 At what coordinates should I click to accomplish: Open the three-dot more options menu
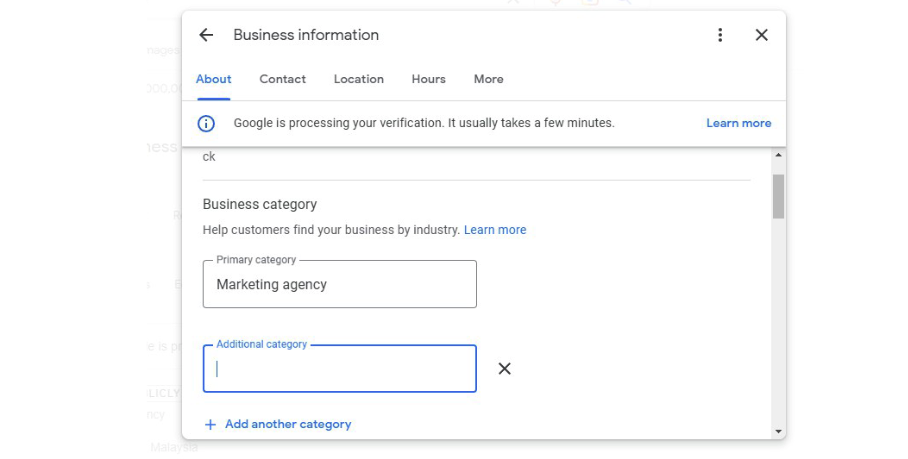[x=720, y=35]
